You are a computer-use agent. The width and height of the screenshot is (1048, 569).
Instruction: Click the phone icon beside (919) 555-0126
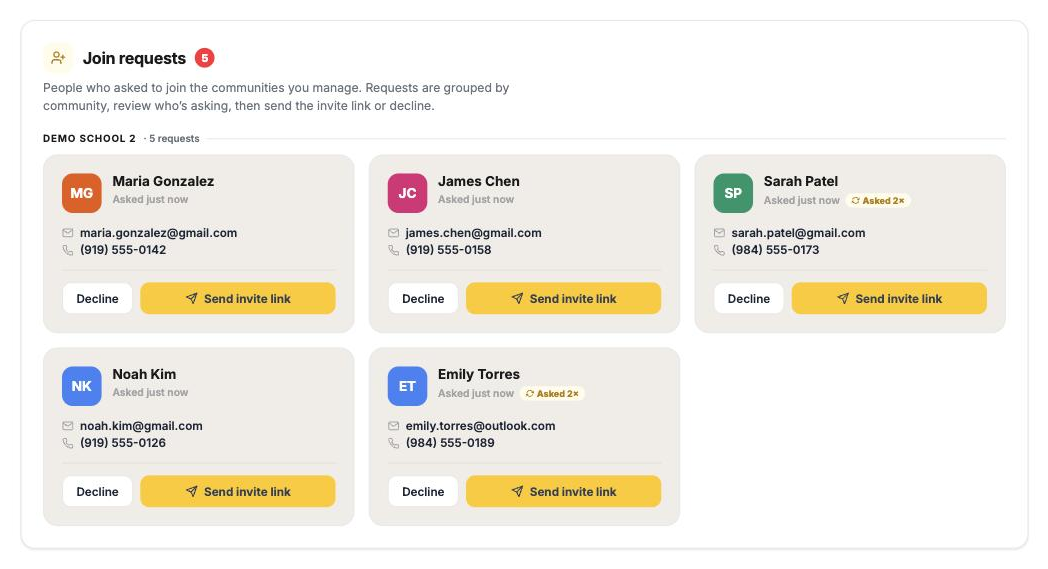coord(68,443)
